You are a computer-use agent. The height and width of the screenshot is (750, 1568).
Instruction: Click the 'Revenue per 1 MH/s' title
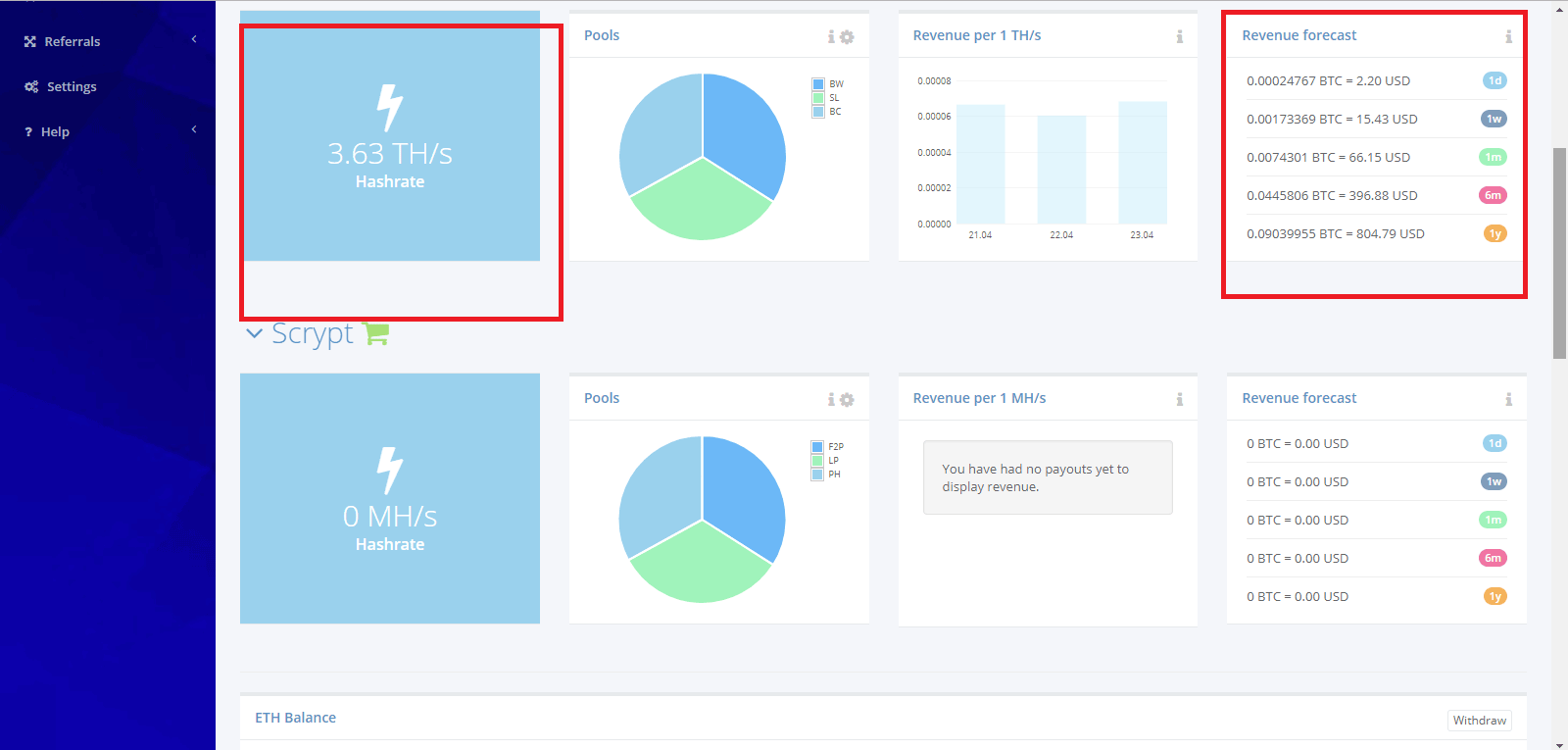(x=979, y=398)
